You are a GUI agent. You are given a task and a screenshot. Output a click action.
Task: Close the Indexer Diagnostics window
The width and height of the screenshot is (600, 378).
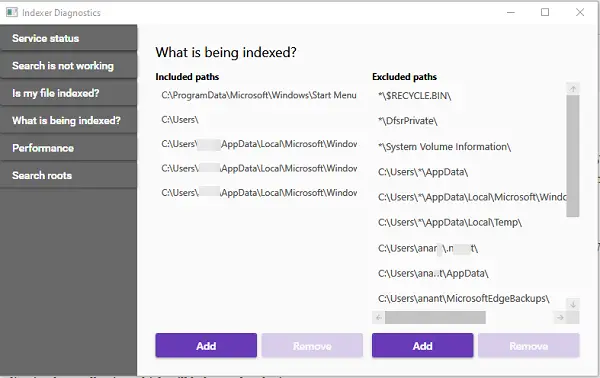[580, 12]
